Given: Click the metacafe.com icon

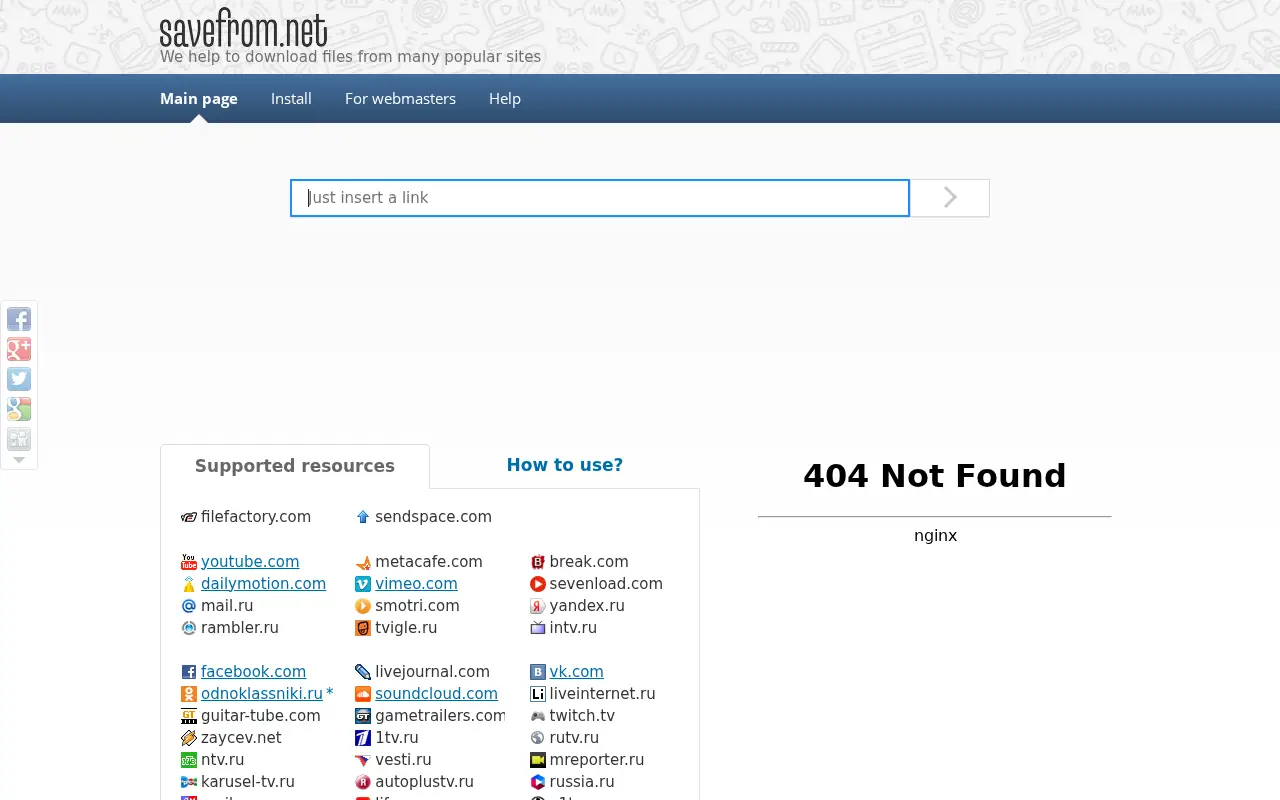Looking at the screenshot, I should [x=363, y=562].
